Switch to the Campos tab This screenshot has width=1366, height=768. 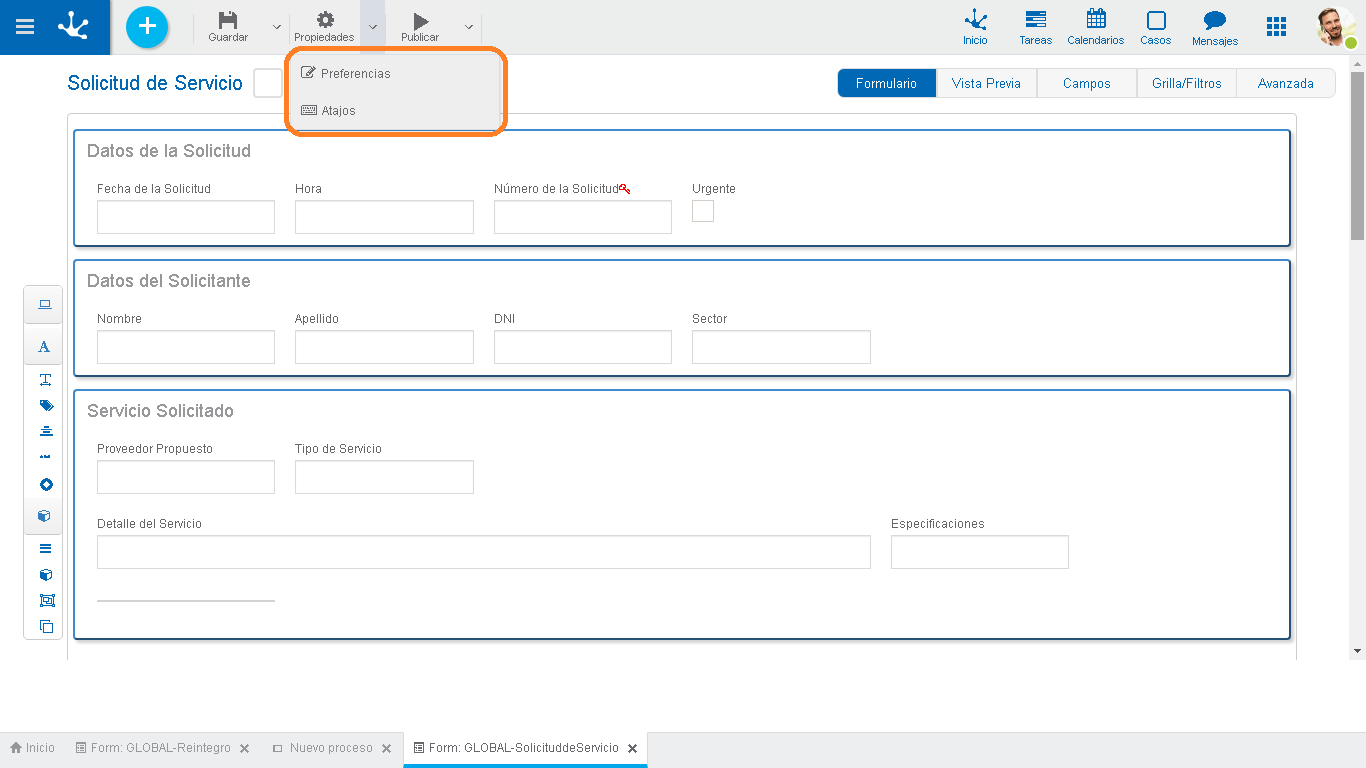click(1086, 83)
